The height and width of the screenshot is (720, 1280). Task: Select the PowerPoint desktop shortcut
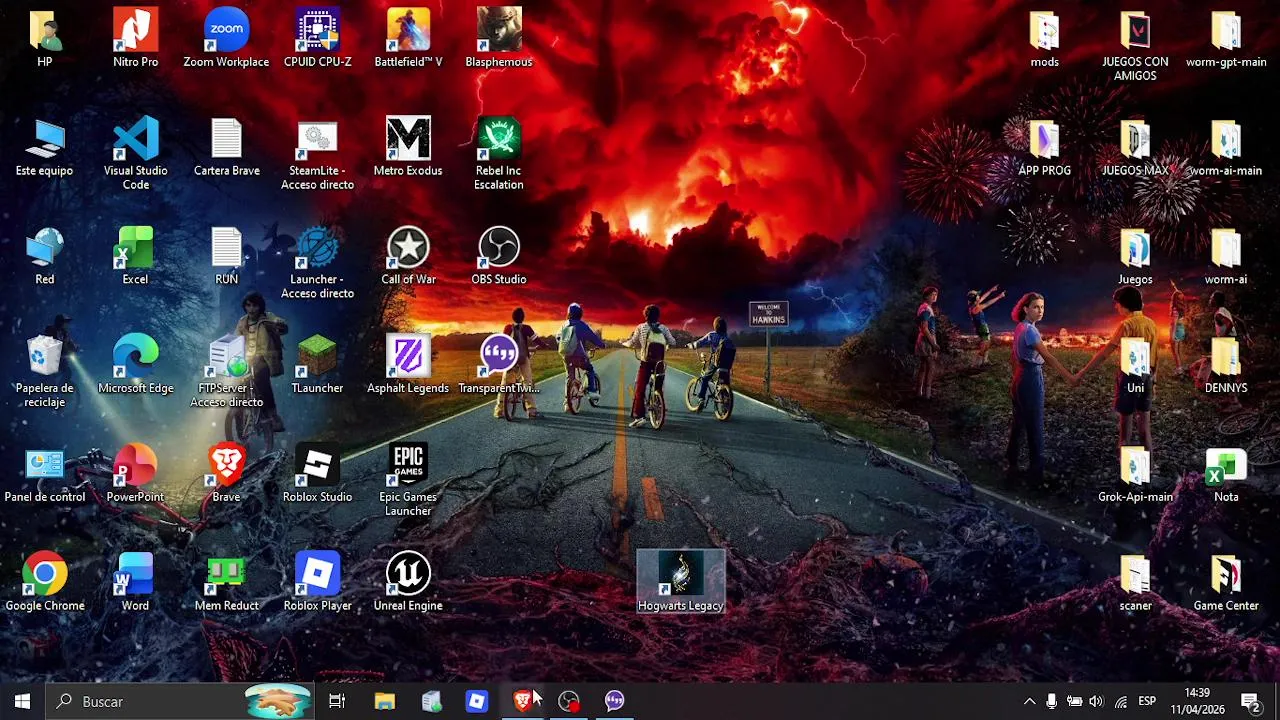135,474
